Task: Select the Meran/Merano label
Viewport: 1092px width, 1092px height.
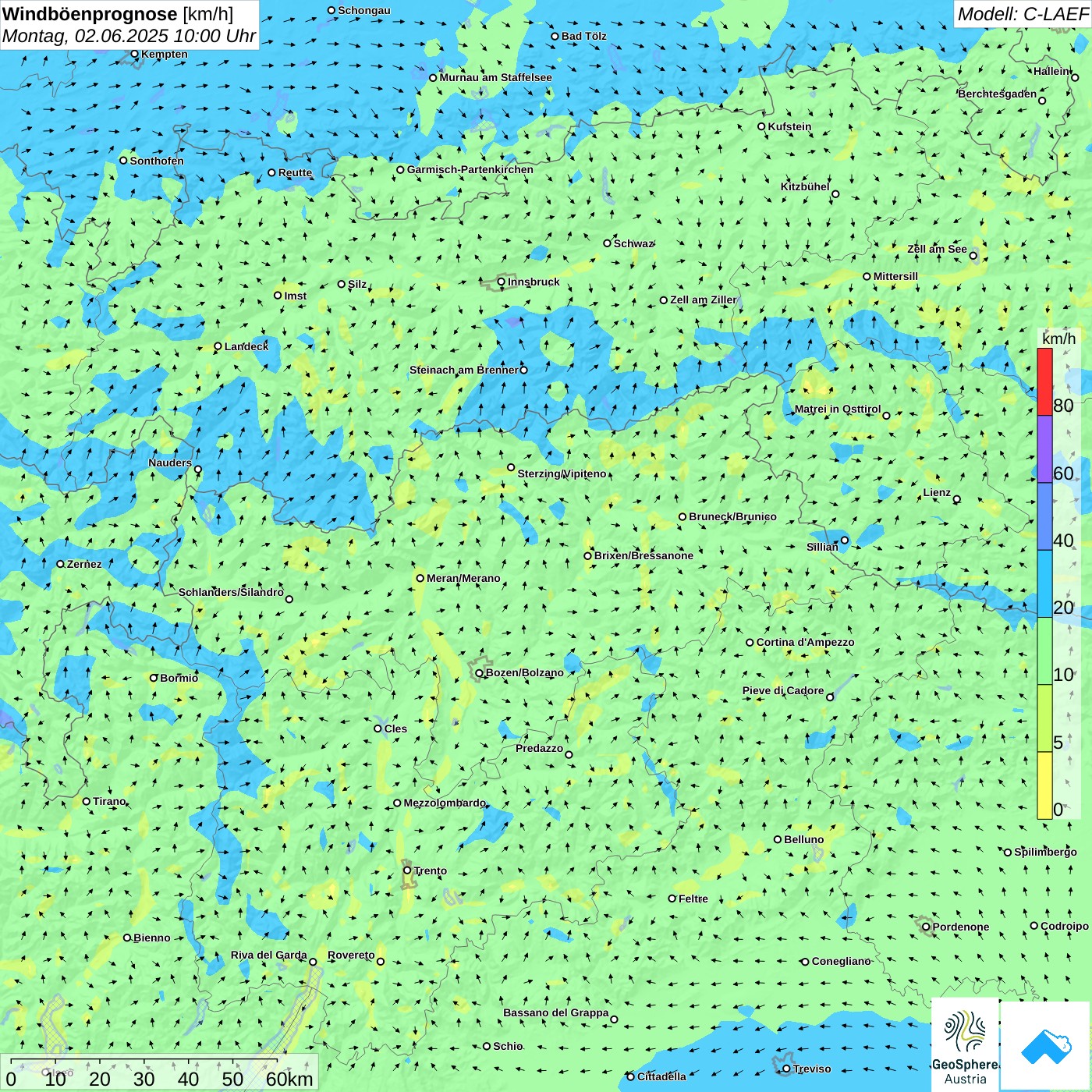Action: (x=463, y=578)
